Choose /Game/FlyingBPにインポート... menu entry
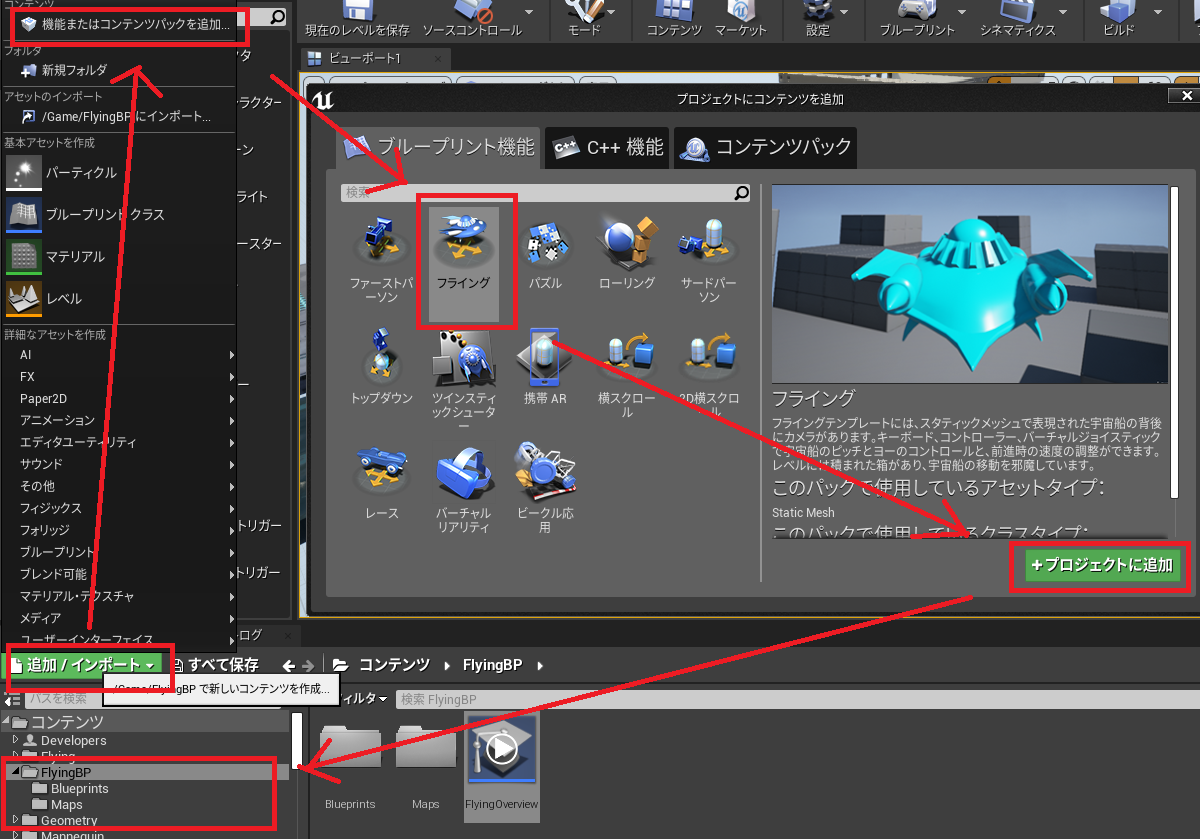Viewport: 1200px width, 839px height. tap(118, 117)
